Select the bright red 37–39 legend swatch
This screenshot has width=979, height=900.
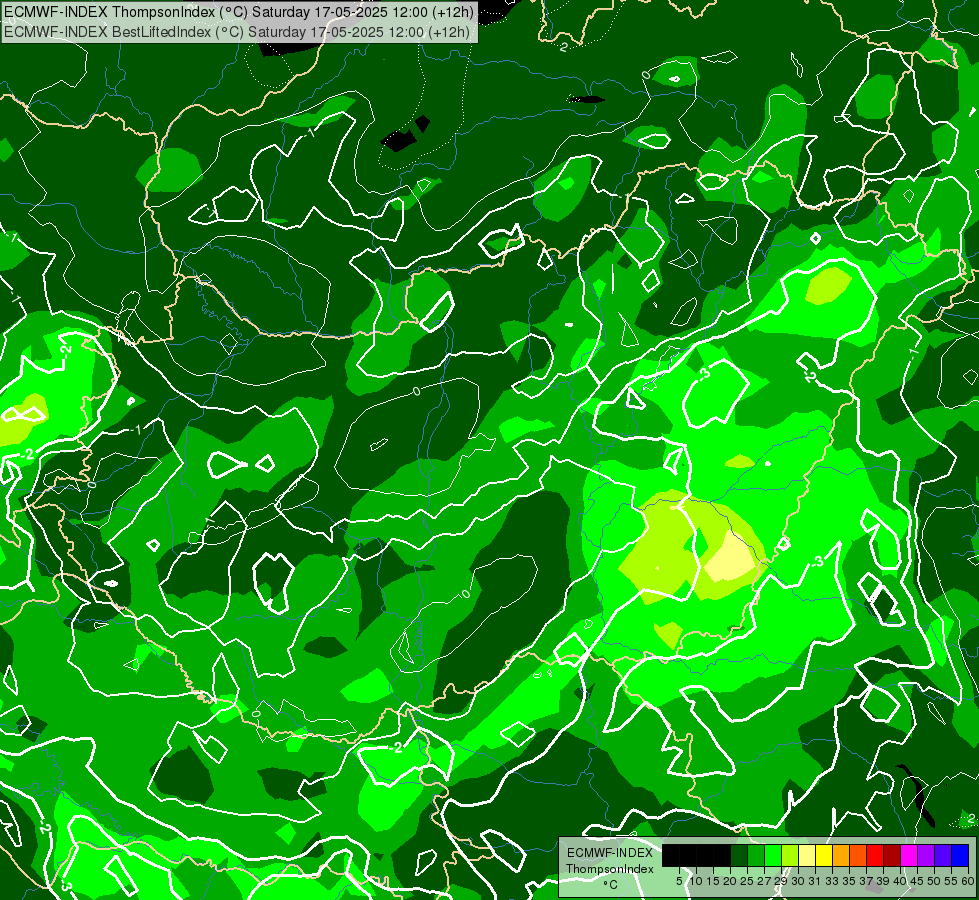coord(875,856)
